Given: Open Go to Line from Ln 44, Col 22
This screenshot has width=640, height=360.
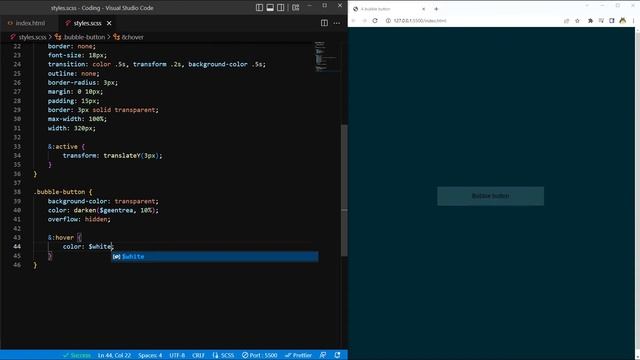Looking at the screenshot, I should pyautogui.click(x=114, y=355).
